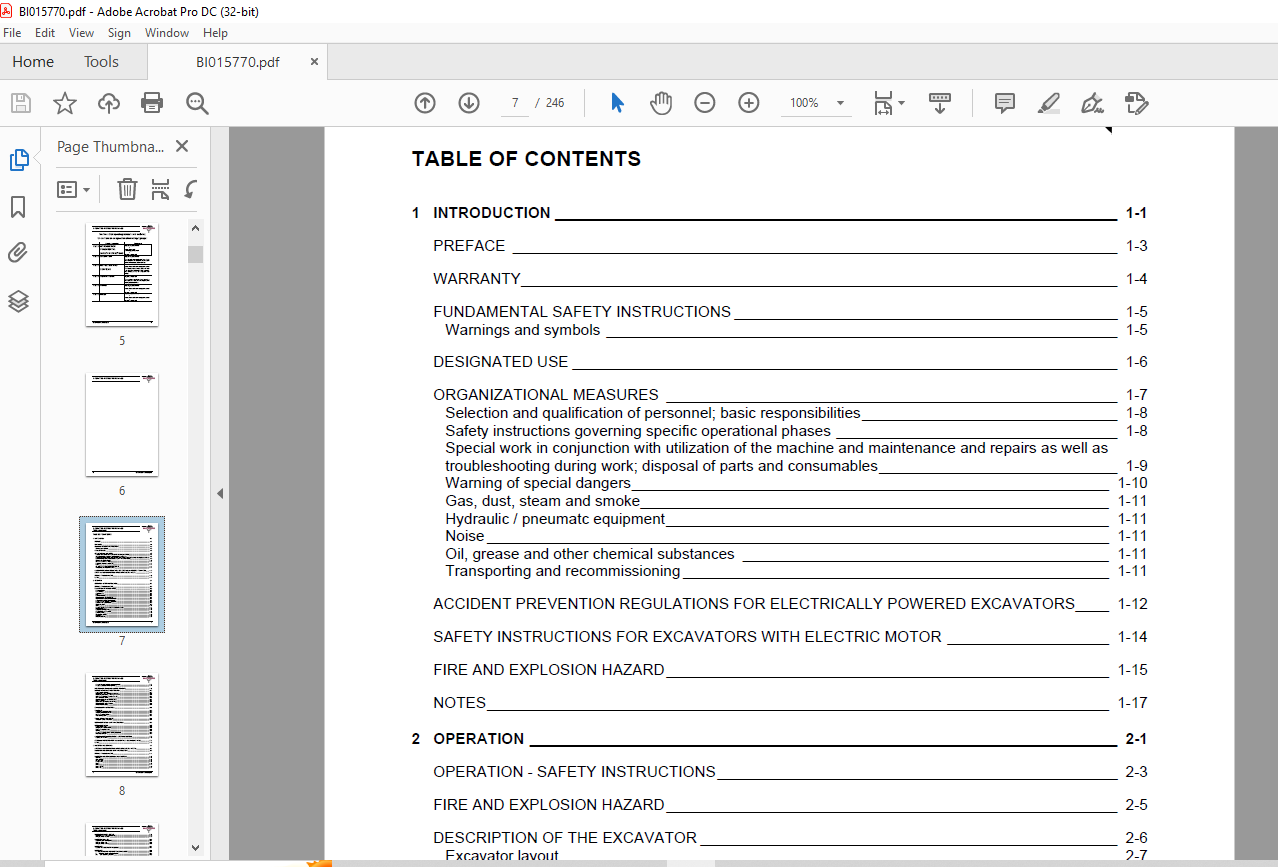Click the scrolling mode keyboard icon
Screen dimensions: 1278x867
940,103
